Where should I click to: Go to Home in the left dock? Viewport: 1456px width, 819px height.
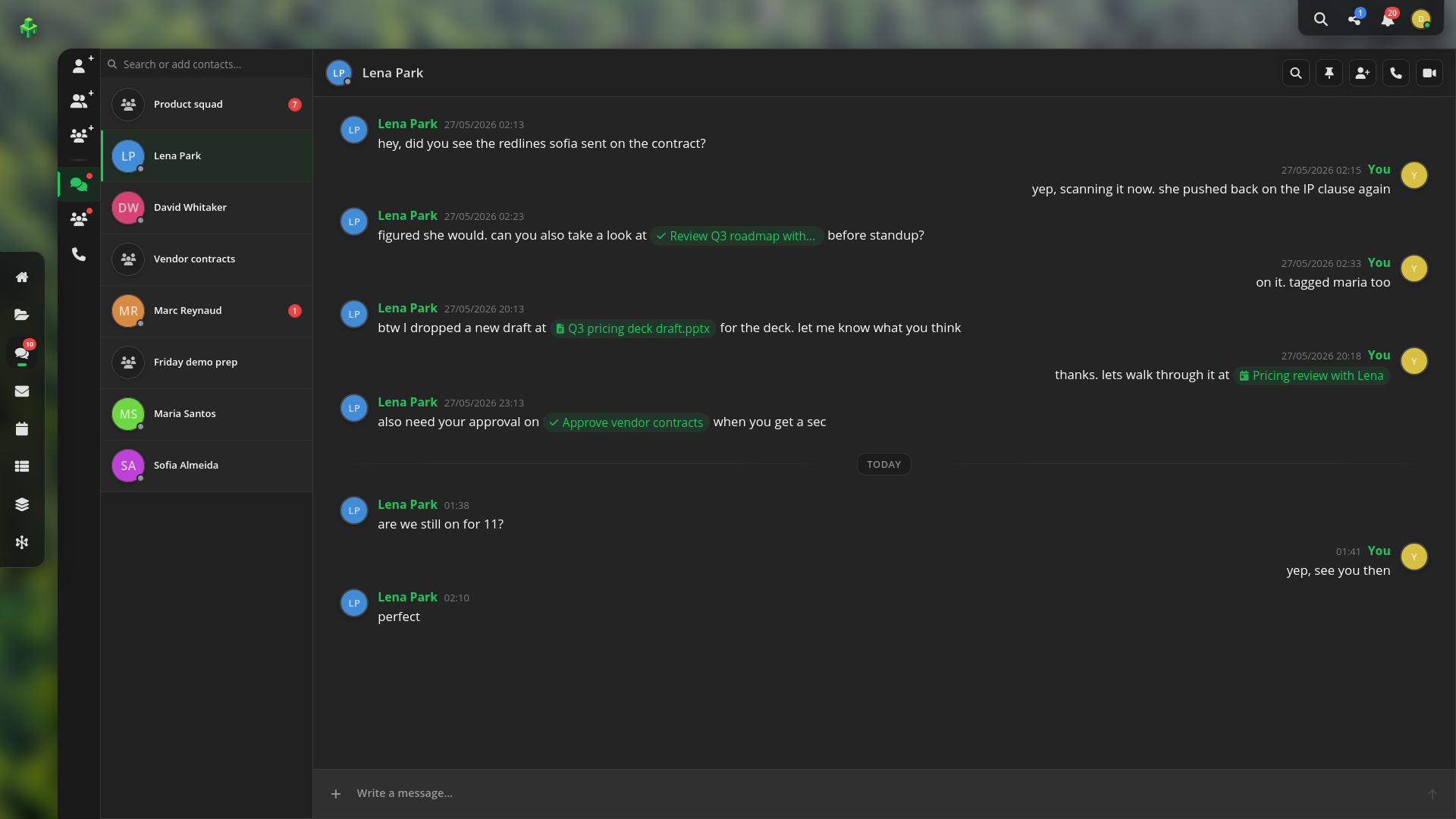22,278
